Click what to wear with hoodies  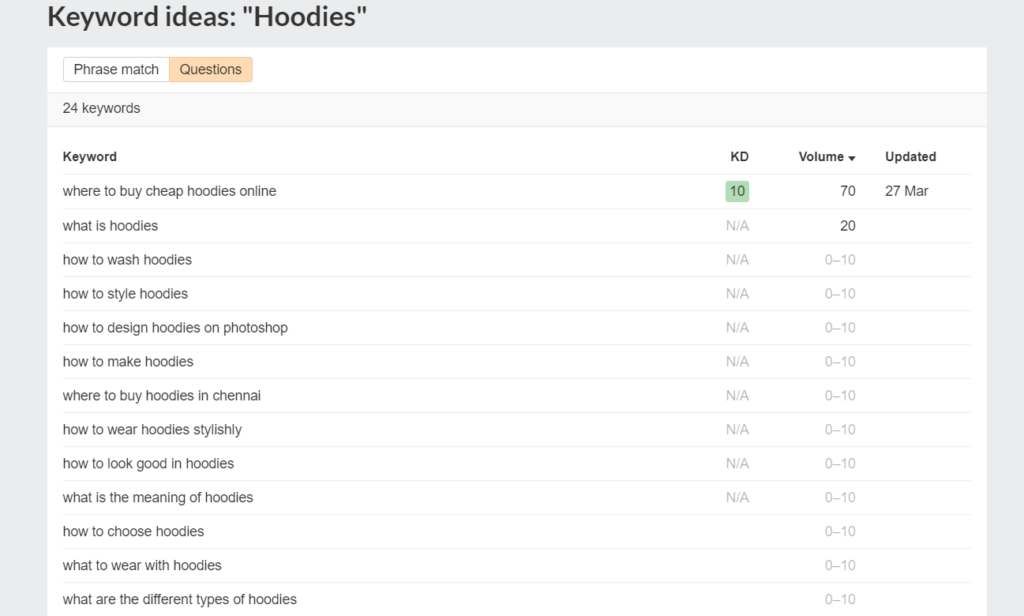point(142,566)
